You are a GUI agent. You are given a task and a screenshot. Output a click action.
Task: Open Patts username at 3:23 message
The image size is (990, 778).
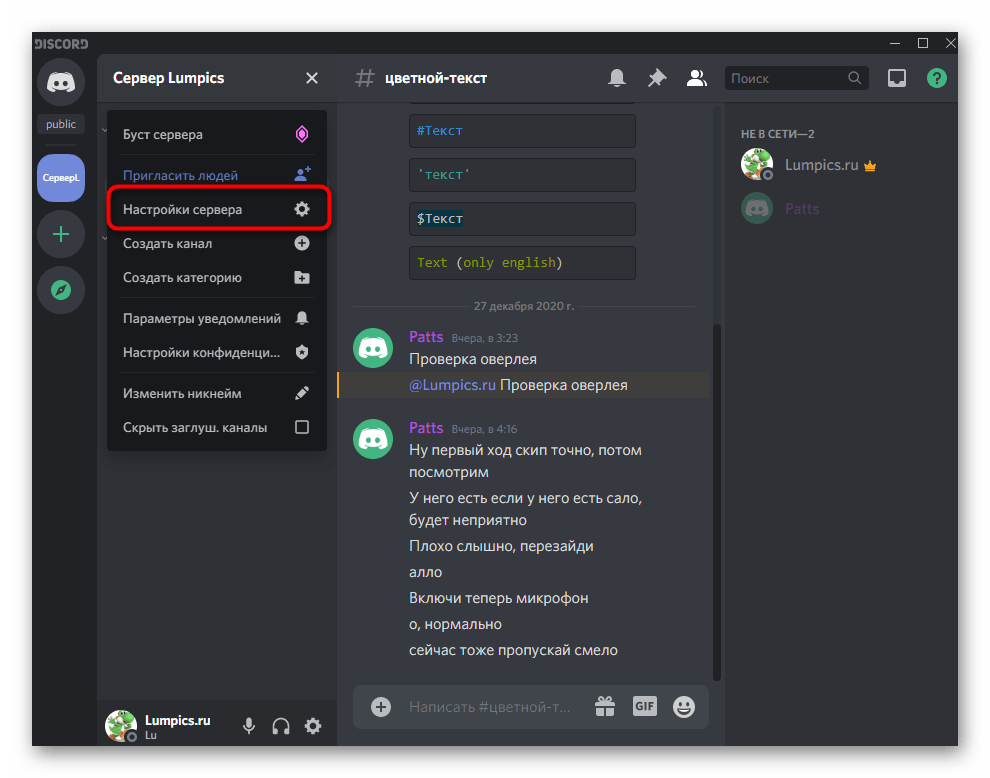pos(426,337)
